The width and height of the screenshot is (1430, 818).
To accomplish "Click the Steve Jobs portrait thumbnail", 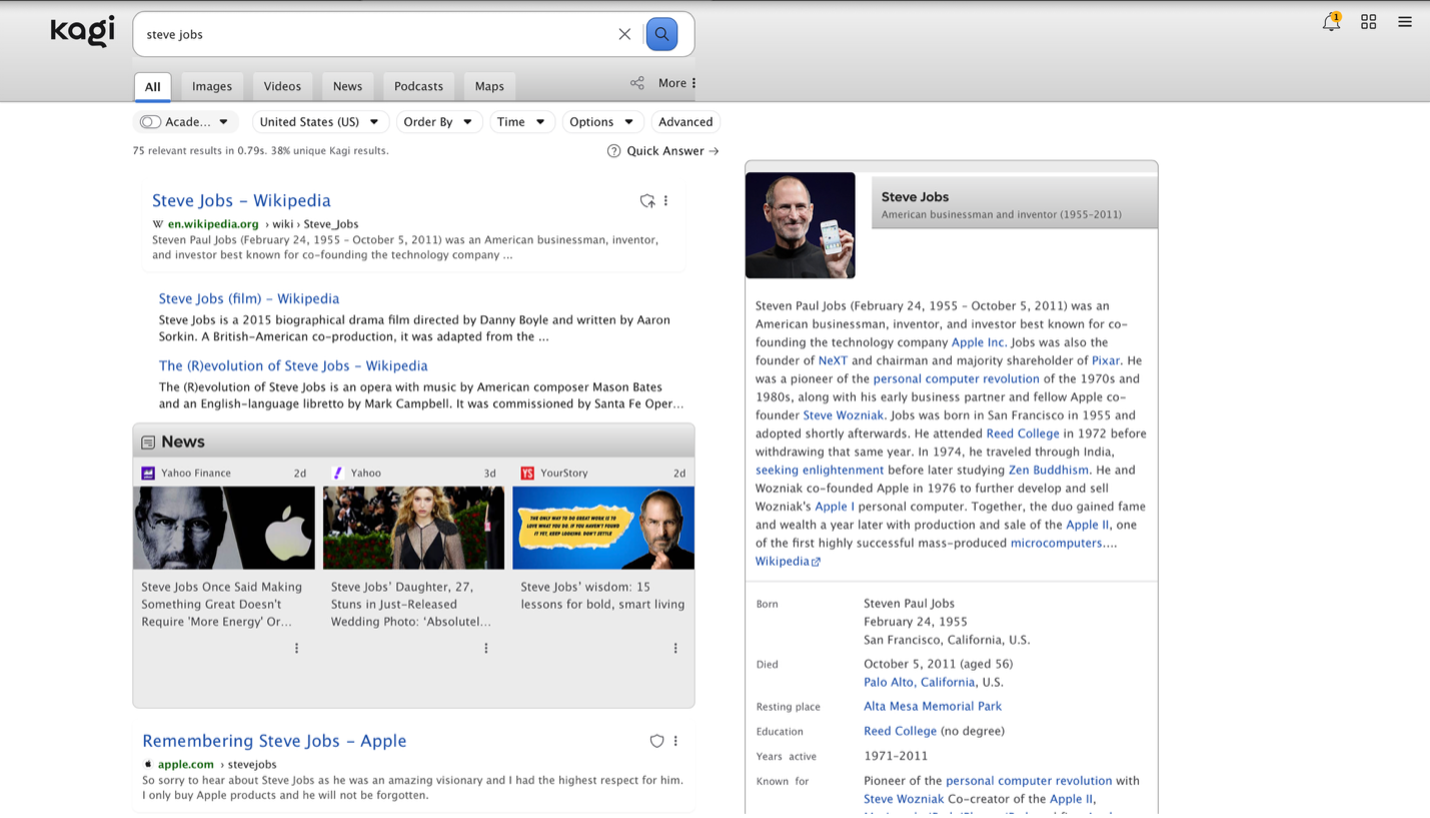I will pyautogui.click(x=800, y=225).
